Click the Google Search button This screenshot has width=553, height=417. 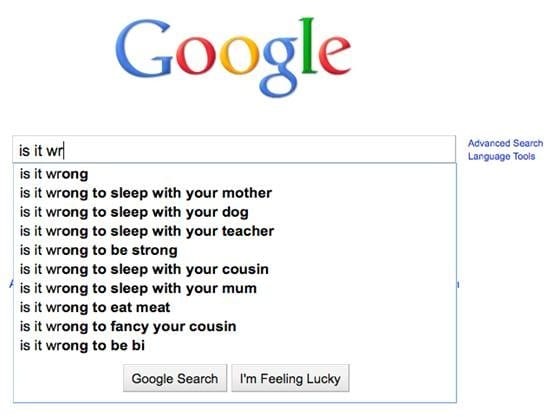pyautogui.click(x=175, y=378)
